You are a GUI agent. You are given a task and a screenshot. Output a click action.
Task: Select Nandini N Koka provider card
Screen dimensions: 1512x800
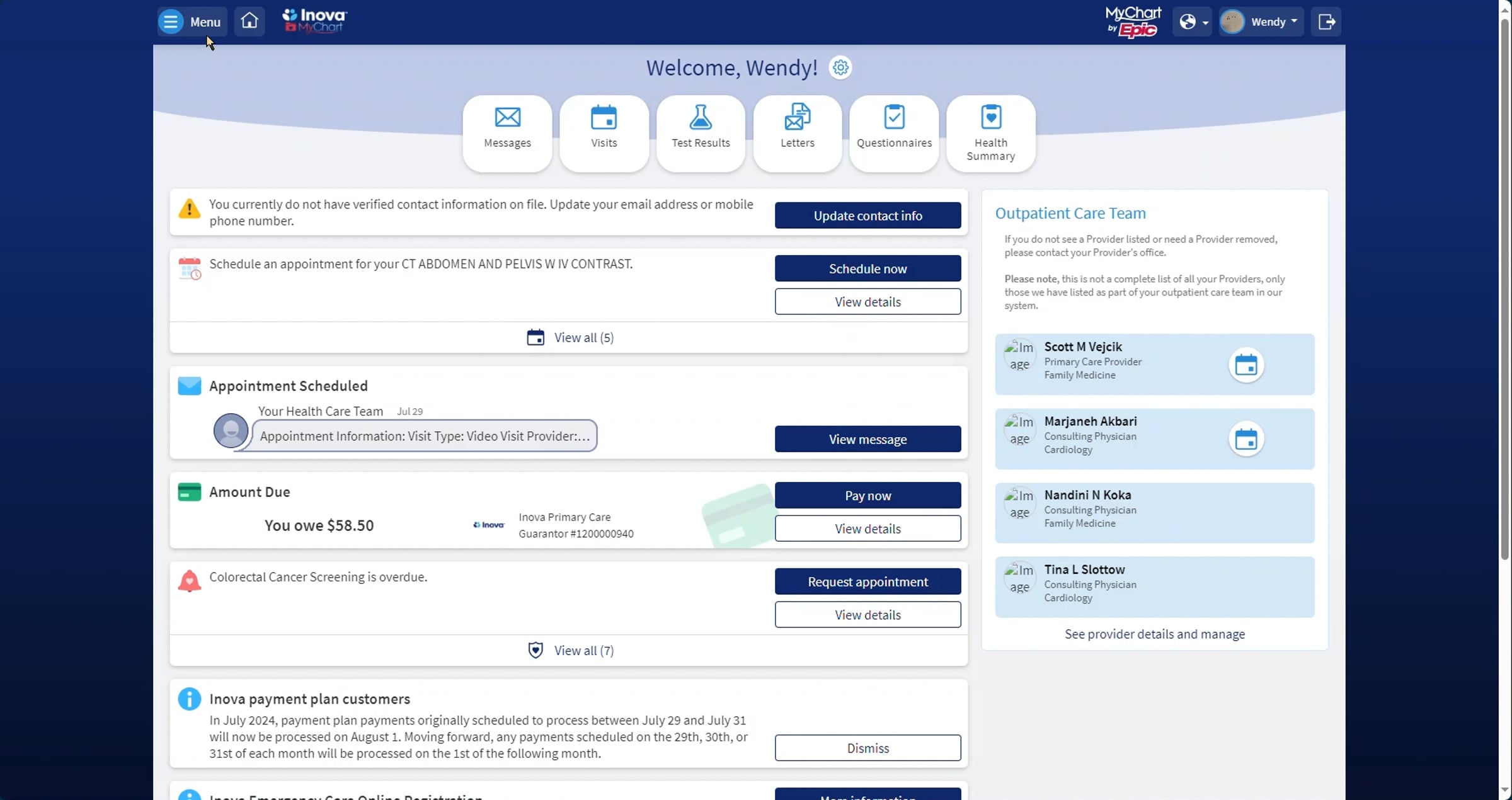[1155, 513]
